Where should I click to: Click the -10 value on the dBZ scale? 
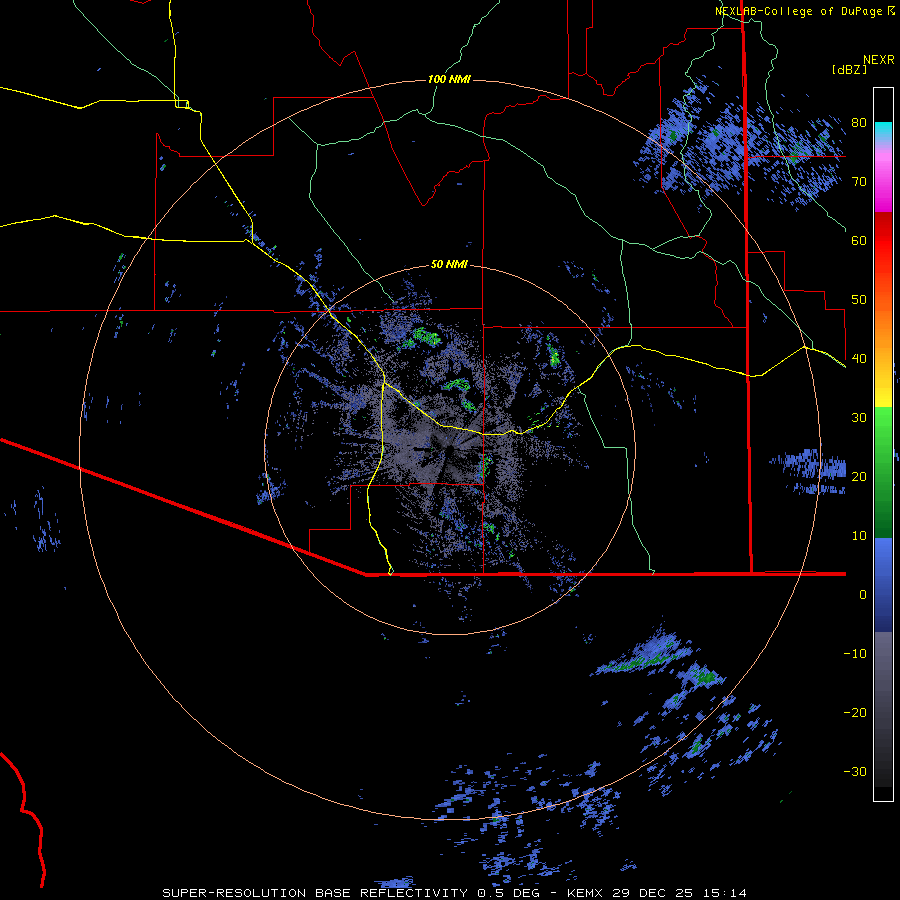pos(855,654)
